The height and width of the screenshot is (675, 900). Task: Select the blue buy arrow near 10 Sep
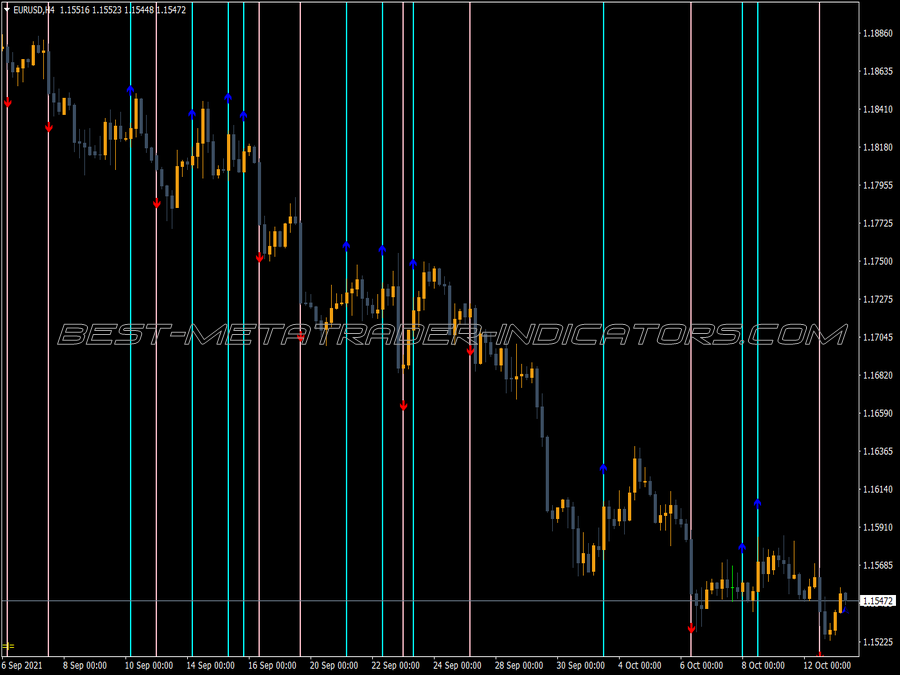point(130,90)
